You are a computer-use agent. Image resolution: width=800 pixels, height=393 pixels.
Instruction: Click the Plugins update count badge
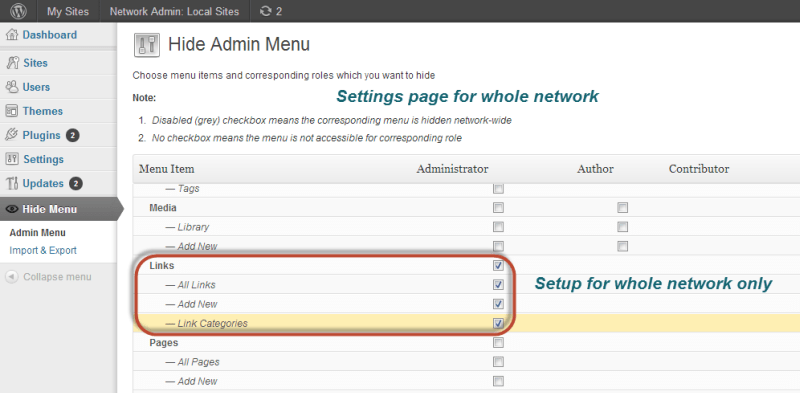[x=72, y=135]
